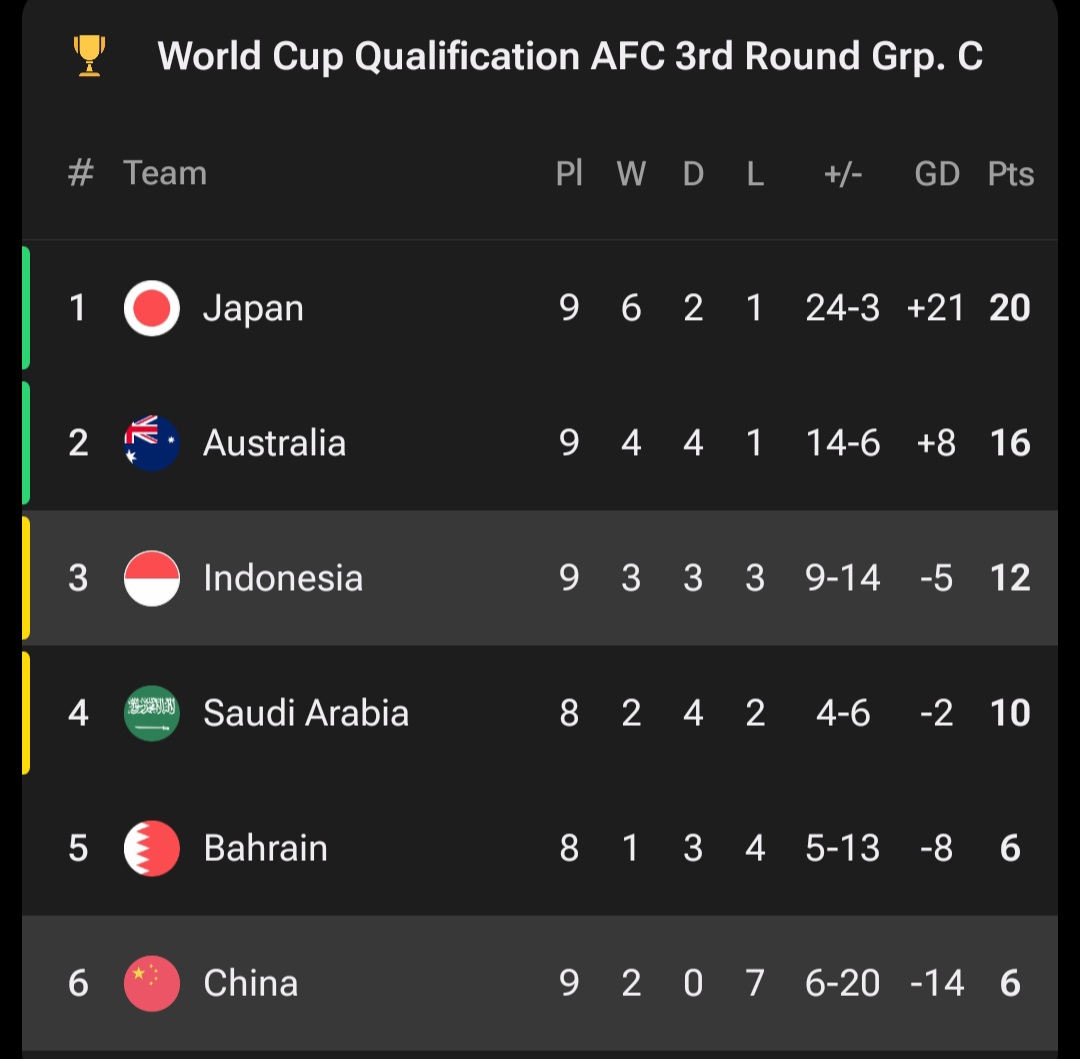1080x1059 pixels.
Task: Sort table by Pts column header
Action: point(1010,174)
